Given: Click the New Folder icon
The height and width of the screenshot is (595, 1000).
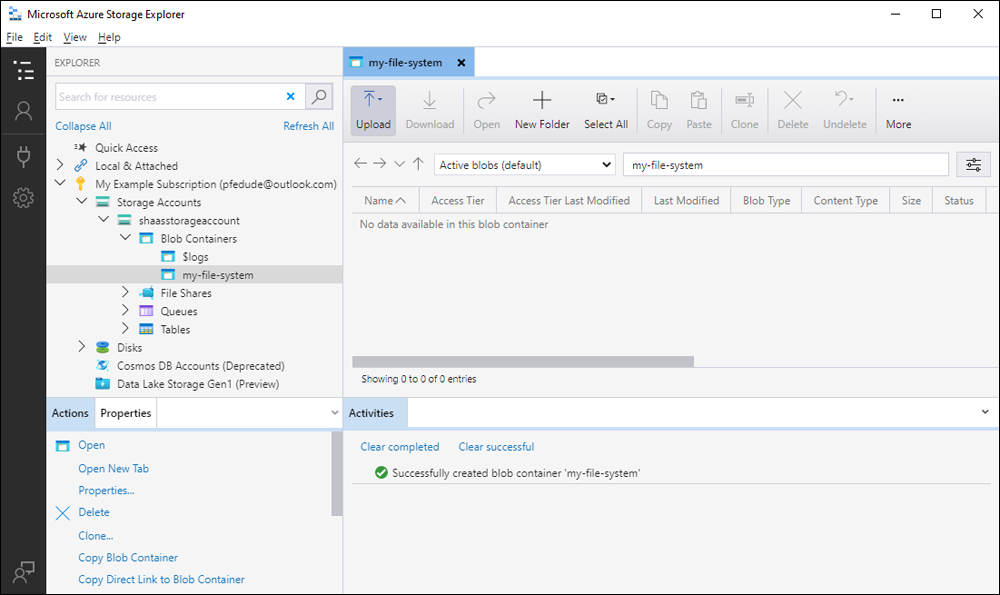Looking at the screenshot, I should point(542,101).
